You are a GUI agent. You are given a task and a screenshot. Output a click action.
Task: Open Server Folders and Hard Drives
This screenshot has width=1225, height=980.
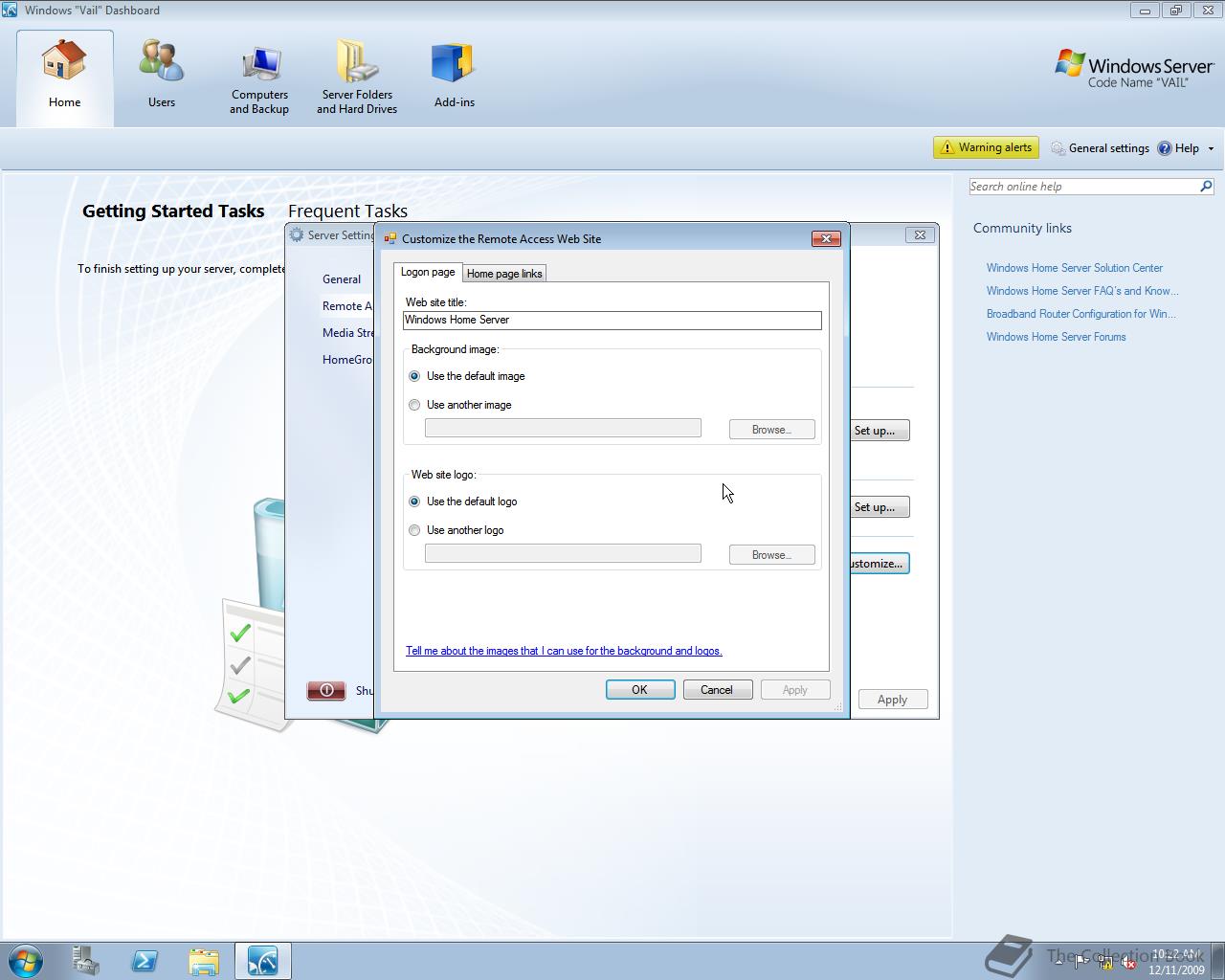coord(357,79)
